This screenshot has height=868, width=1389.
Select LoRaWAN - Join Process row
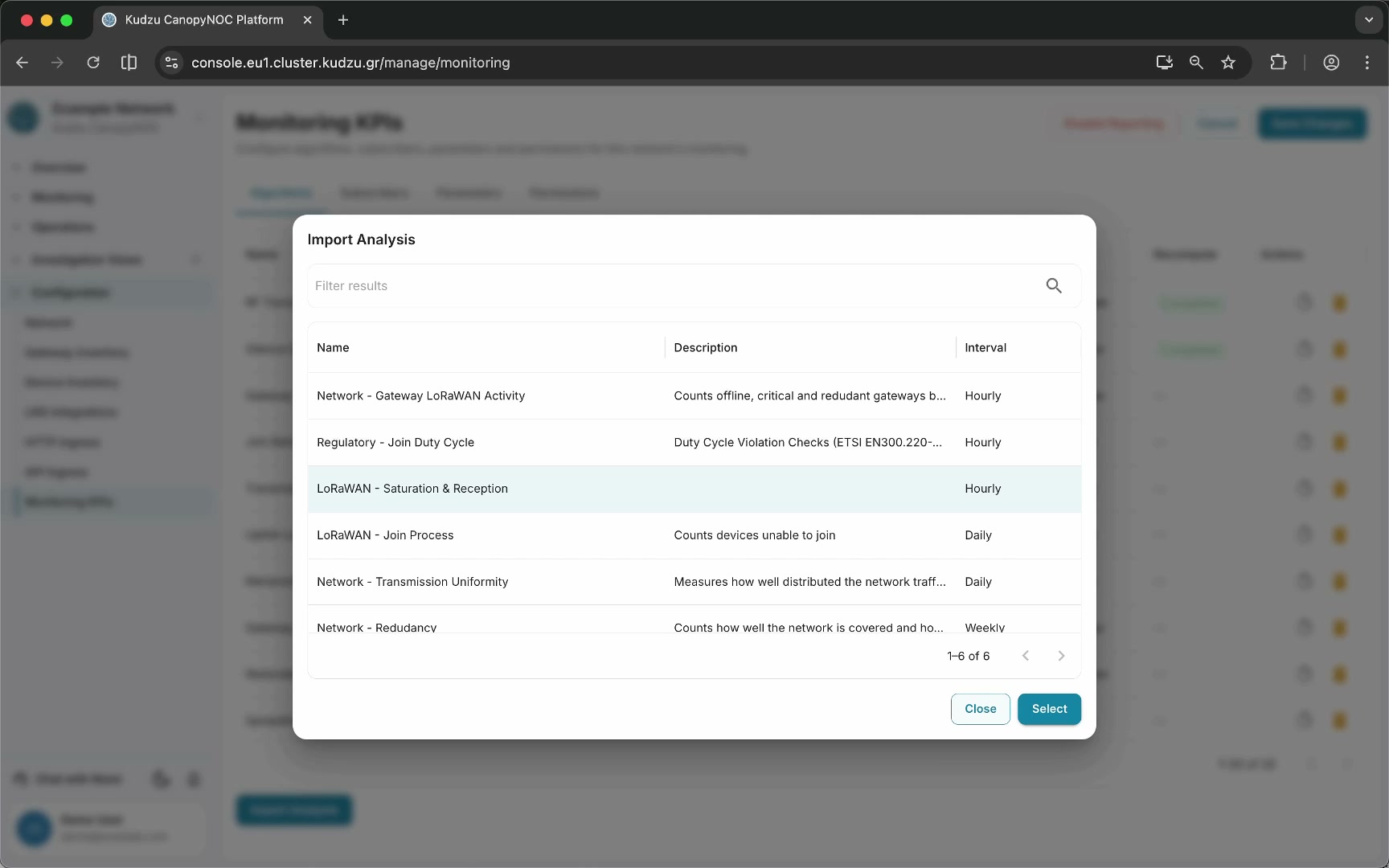[x=694, y=535]
